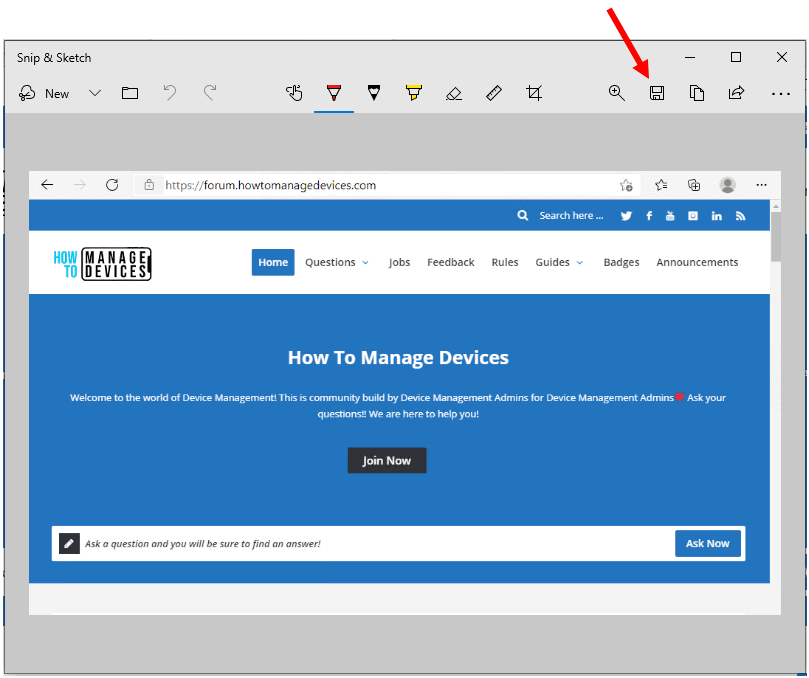809x678 pixels.
Task: Select the Pencil tool
Action: [374, 93]
